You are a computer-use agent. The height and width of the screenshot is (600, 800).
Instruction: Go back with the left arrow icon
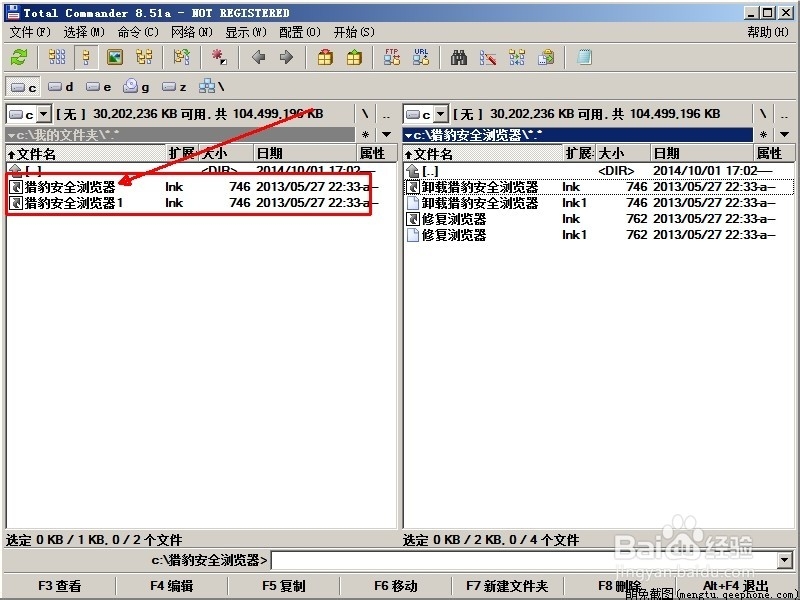[259, 57]
